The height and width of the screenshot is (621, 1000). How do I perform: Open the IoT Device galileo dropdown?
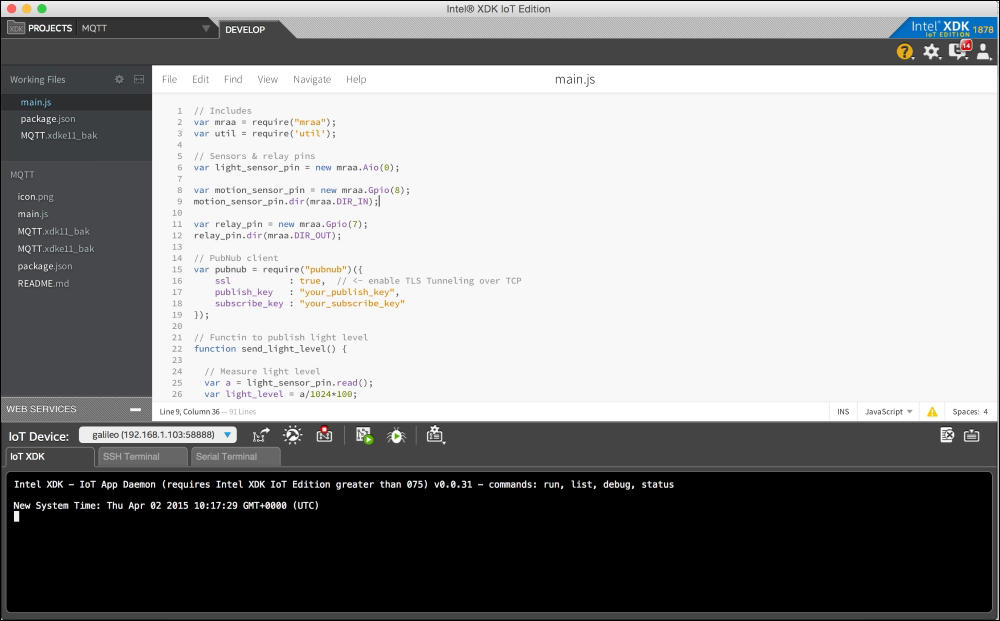tap(158, 435)
